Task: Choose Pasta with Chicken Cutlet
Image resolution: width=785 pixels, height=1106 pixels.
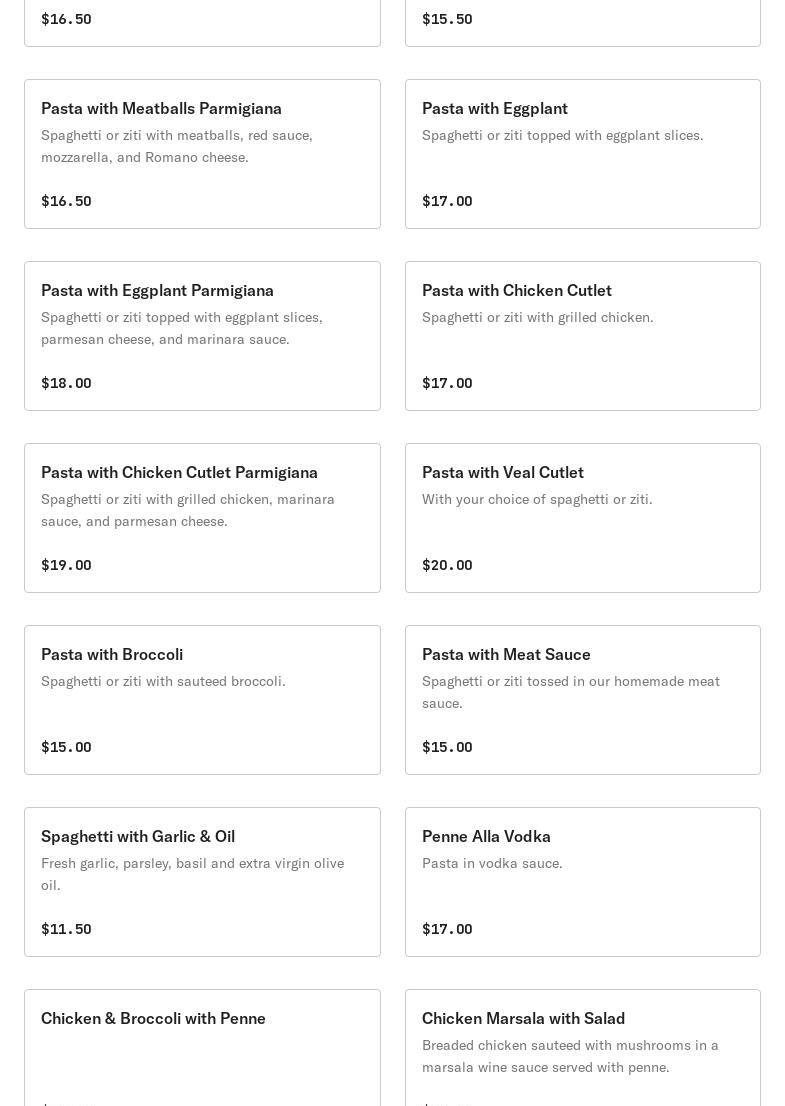Action: [582, 336]
